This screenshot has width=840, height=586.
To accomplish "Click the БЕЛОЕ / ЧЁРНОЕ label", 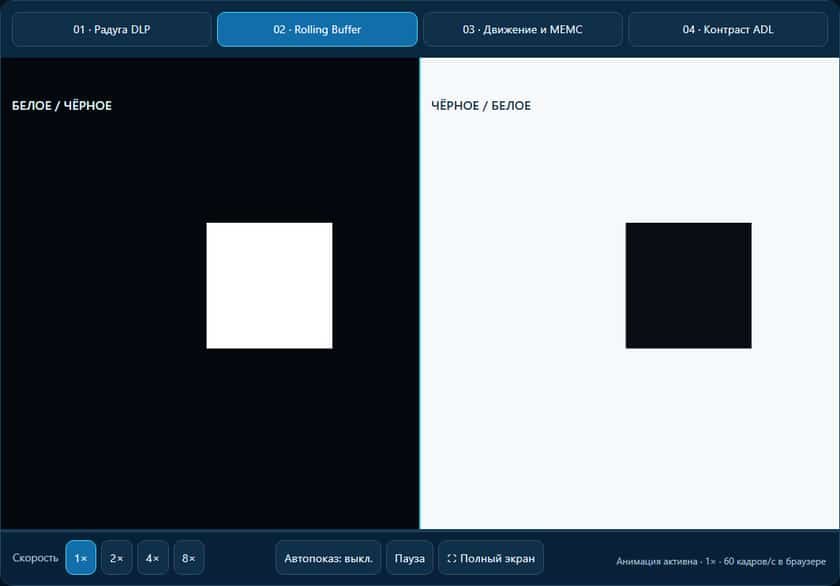I will 62,106.
